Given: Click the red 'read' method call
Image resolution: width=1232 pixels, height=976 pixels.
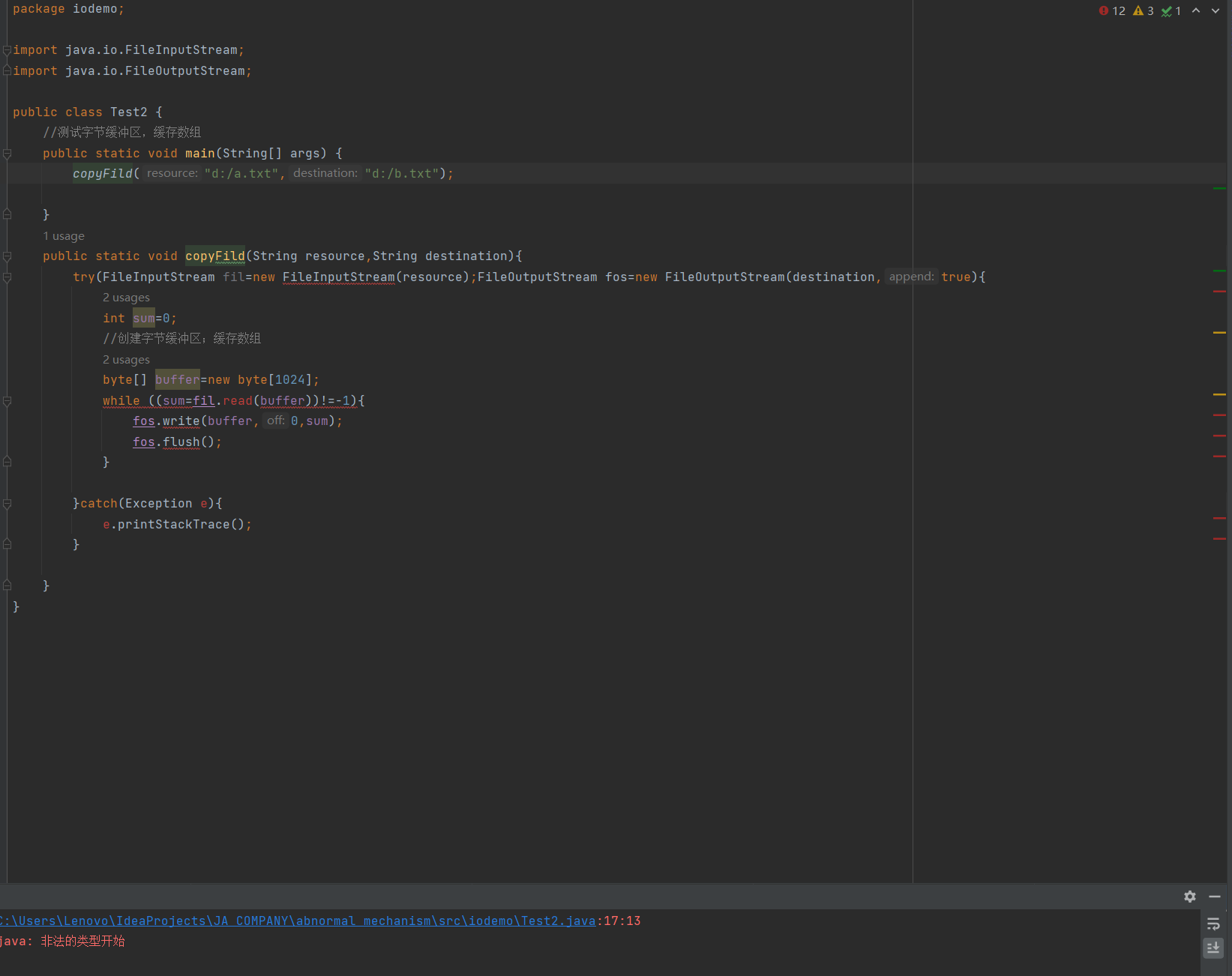Looking at the screenshot, I should pos(238,401).
